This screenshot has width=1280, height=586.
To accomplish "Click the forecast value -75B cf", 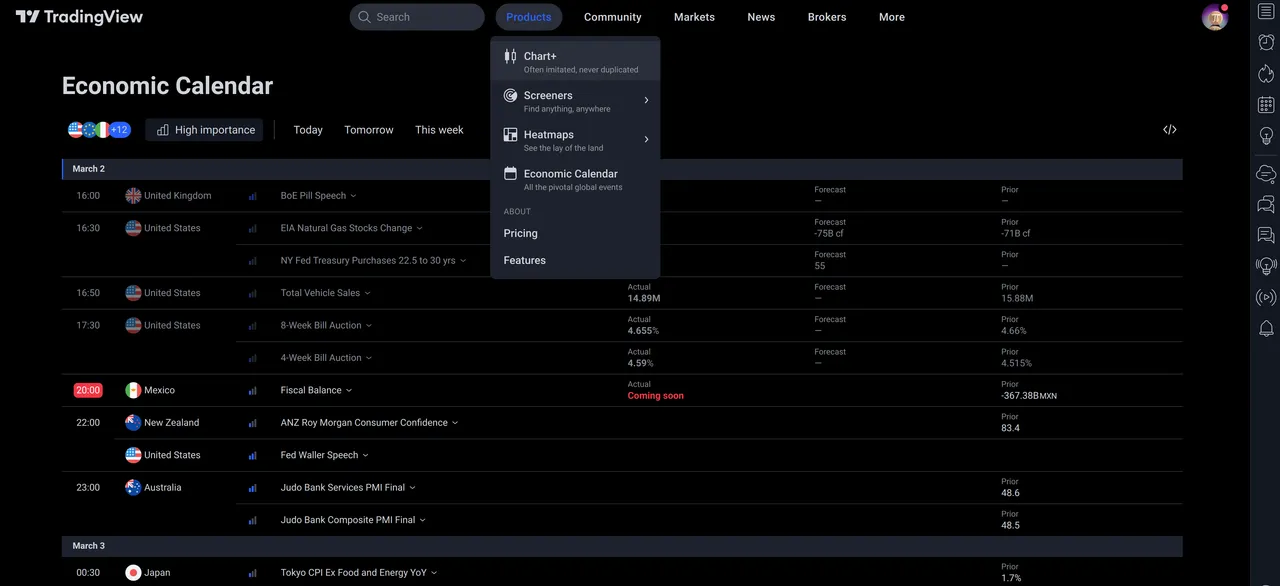I will pyautogui.click(x=829, y=233).
